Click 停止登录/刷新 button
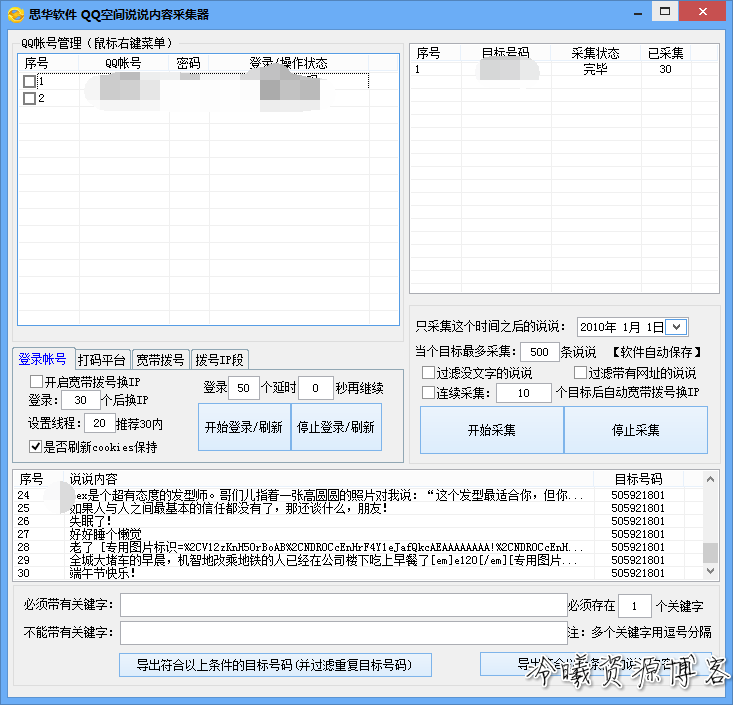This screenshot has height=705, width=733. [336, 427]
